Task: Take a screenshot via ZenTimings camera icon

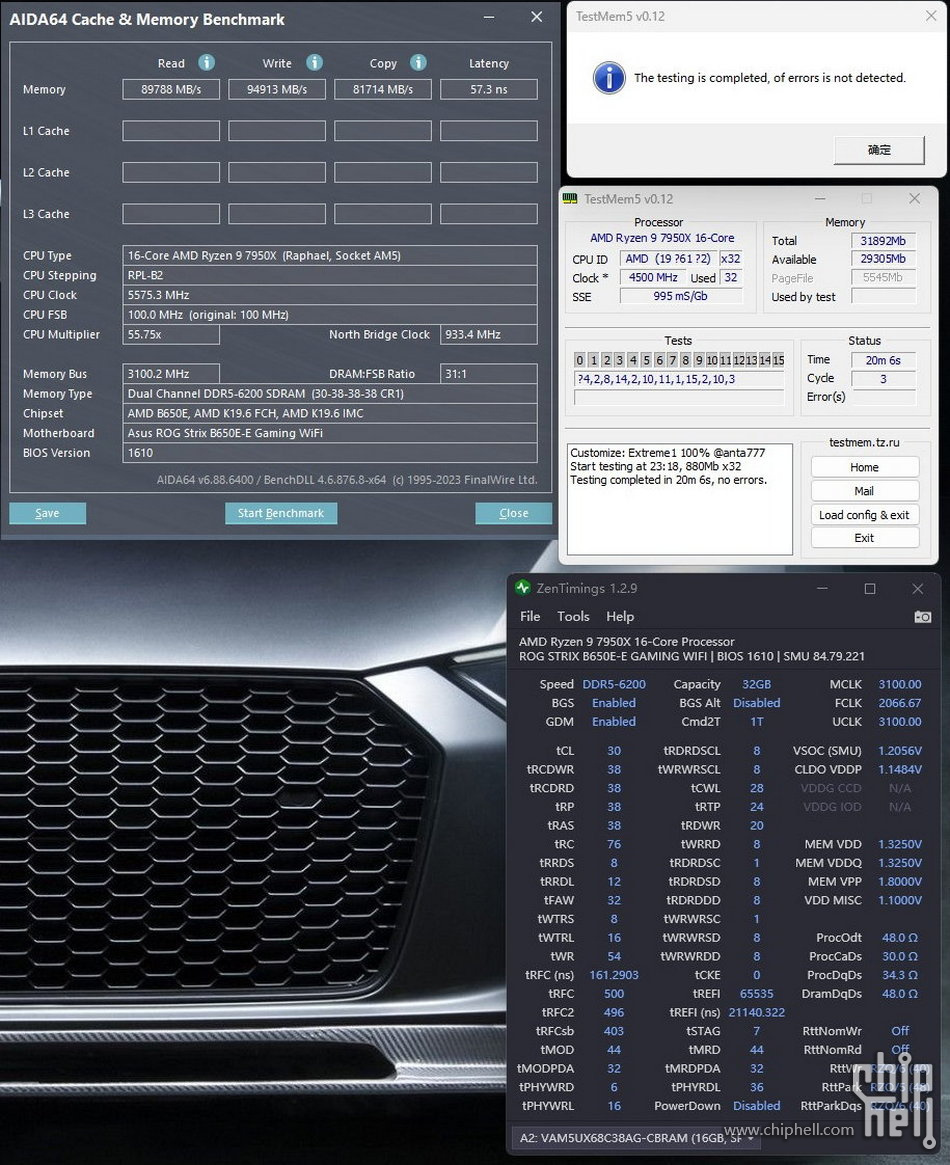Action: click(923, 617)
